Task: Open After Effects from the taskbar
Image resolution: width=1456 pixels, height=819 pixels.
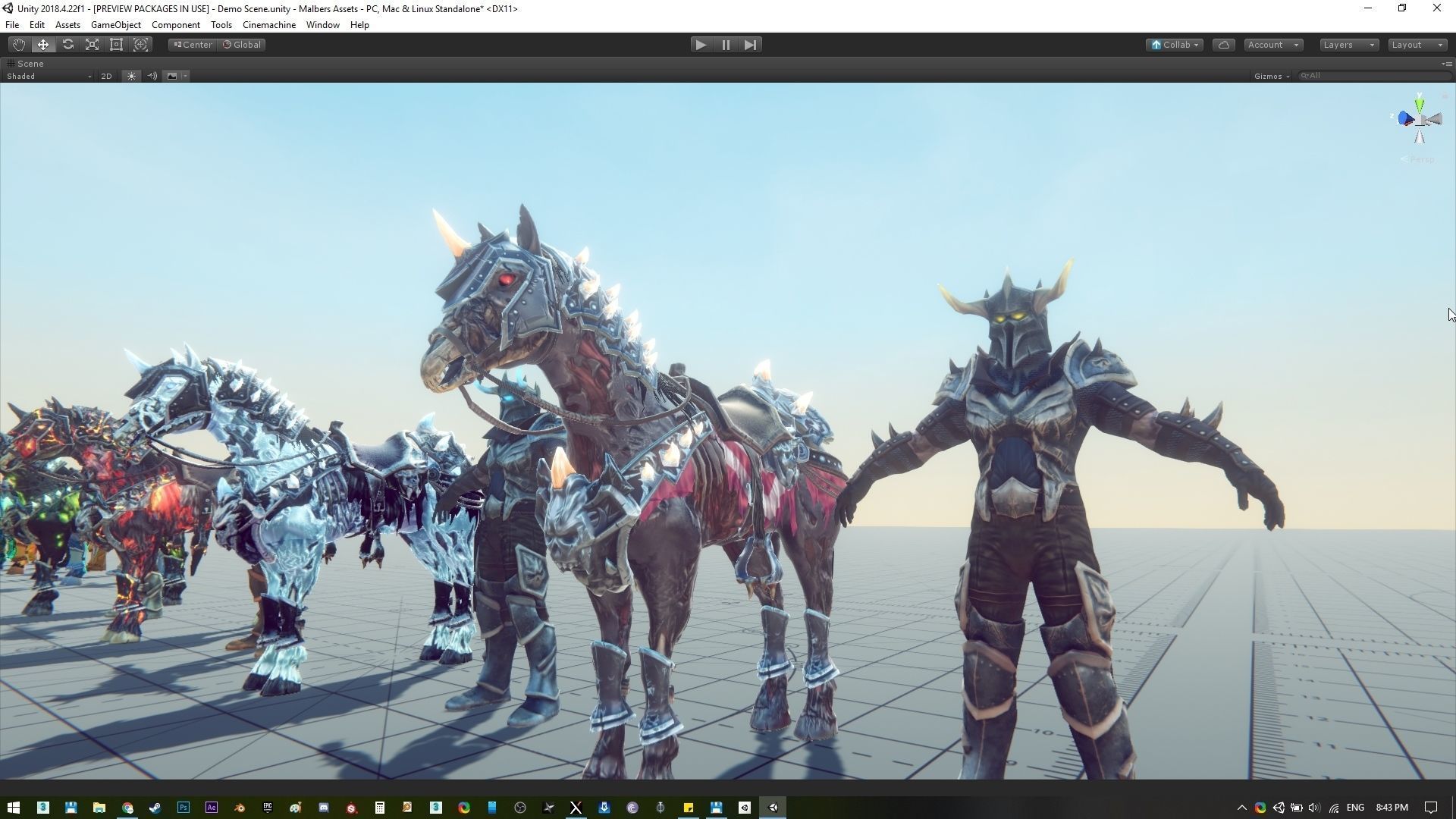Action: coord(212,808)
